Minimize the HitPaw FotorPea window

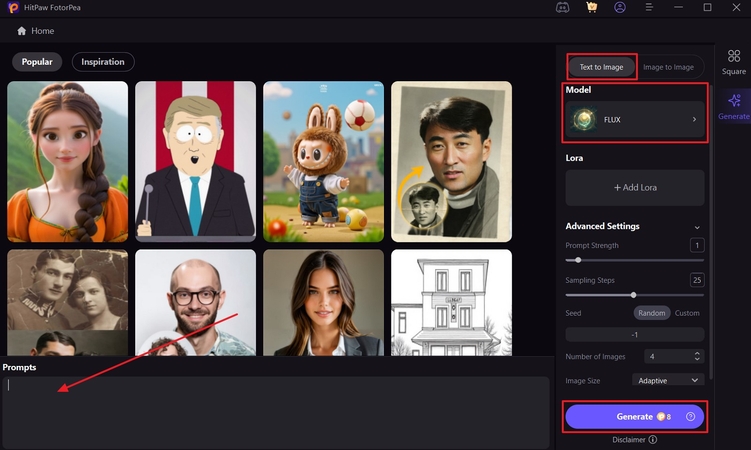[678, 7]
